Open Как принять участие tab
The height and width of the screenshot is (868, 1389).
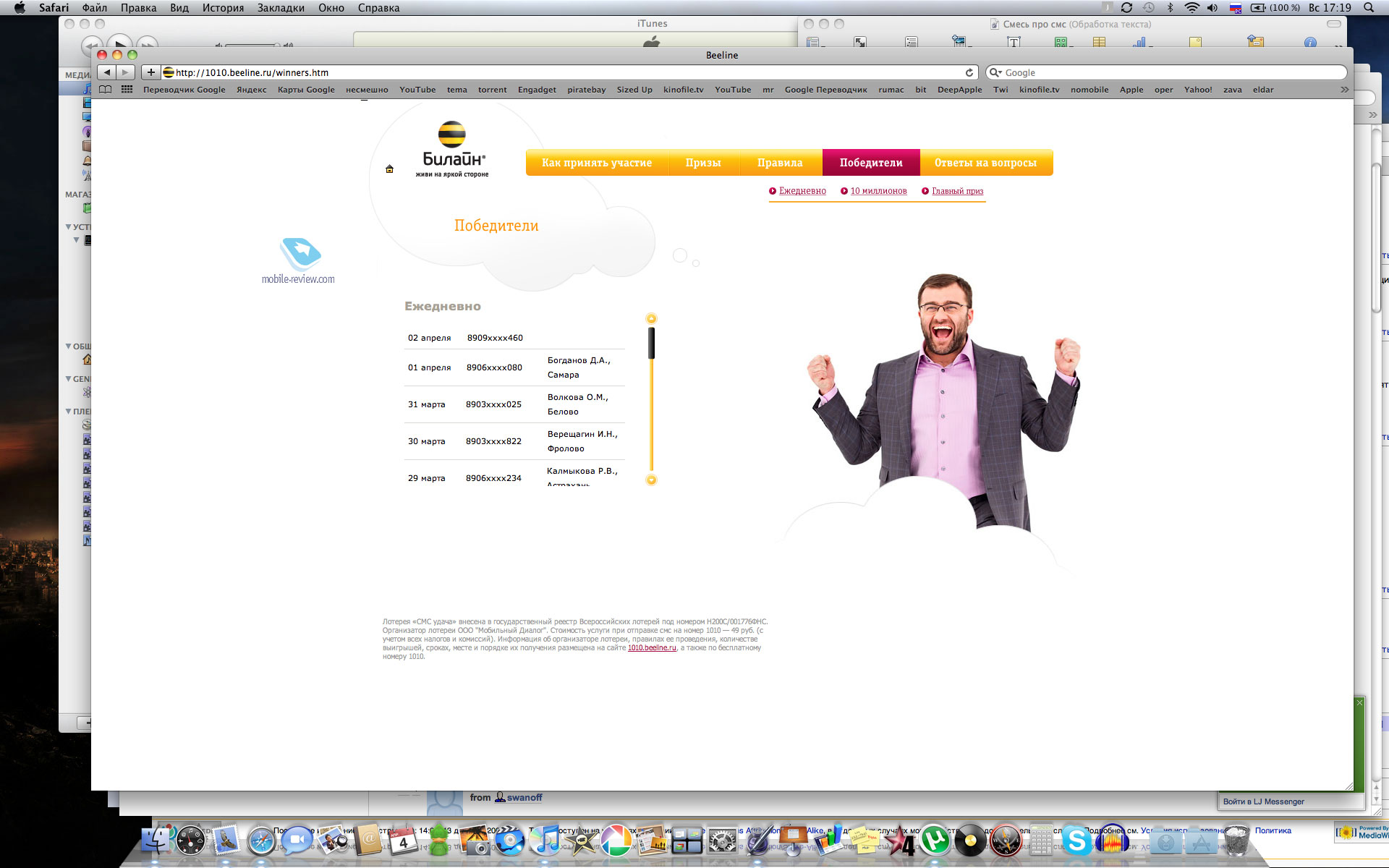point(597,163)
